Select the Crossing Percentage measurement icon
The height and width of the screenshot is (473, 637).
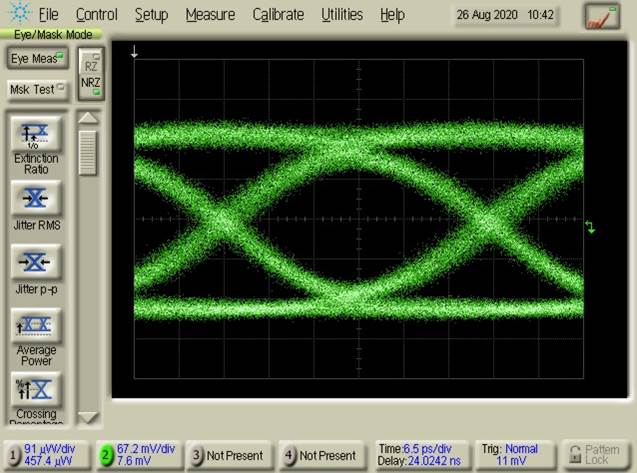click(35, 388)
